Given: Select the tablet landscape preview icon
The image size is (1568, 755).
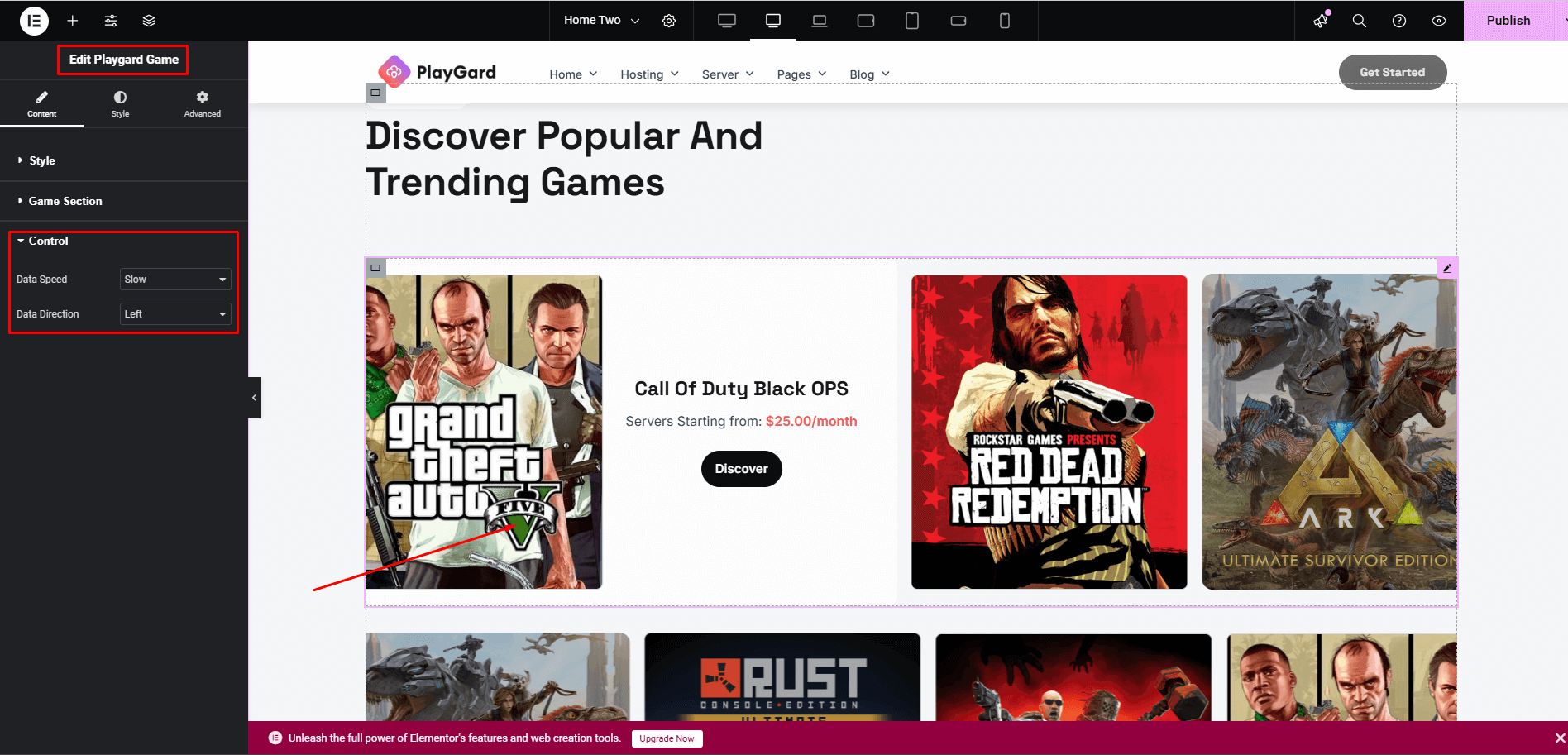Looking at the screenshot, I should [866, 21].
